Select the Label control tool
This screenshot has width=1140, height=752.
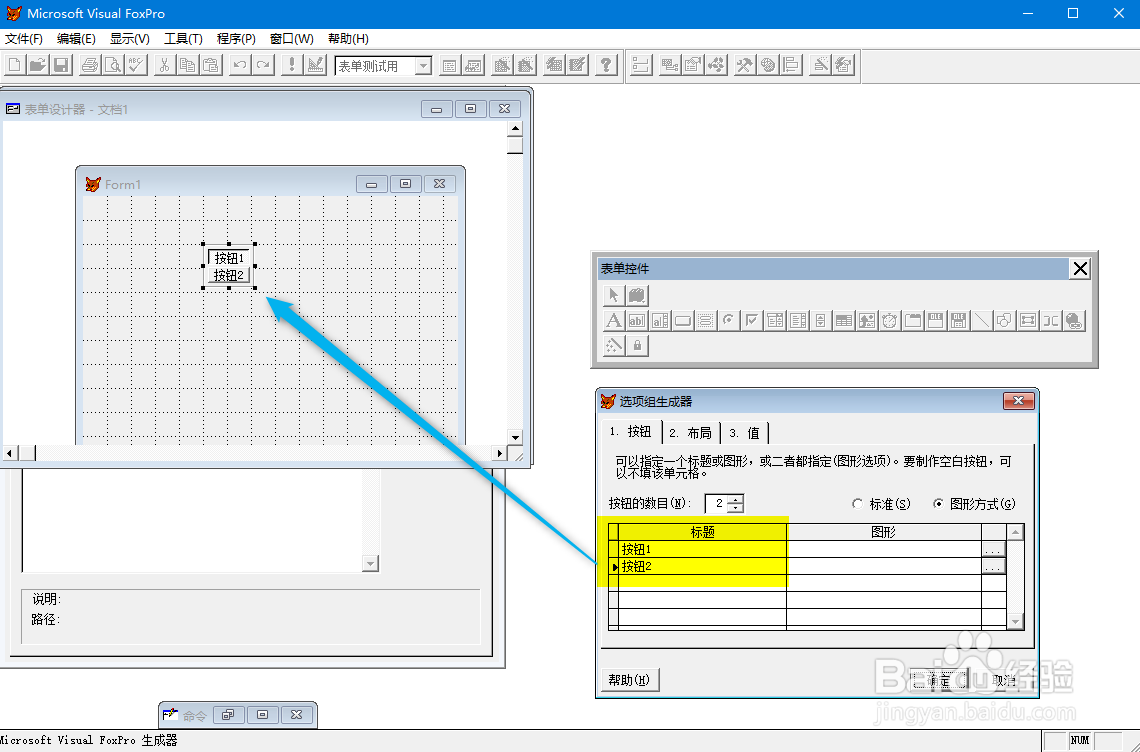pos(614,321)
